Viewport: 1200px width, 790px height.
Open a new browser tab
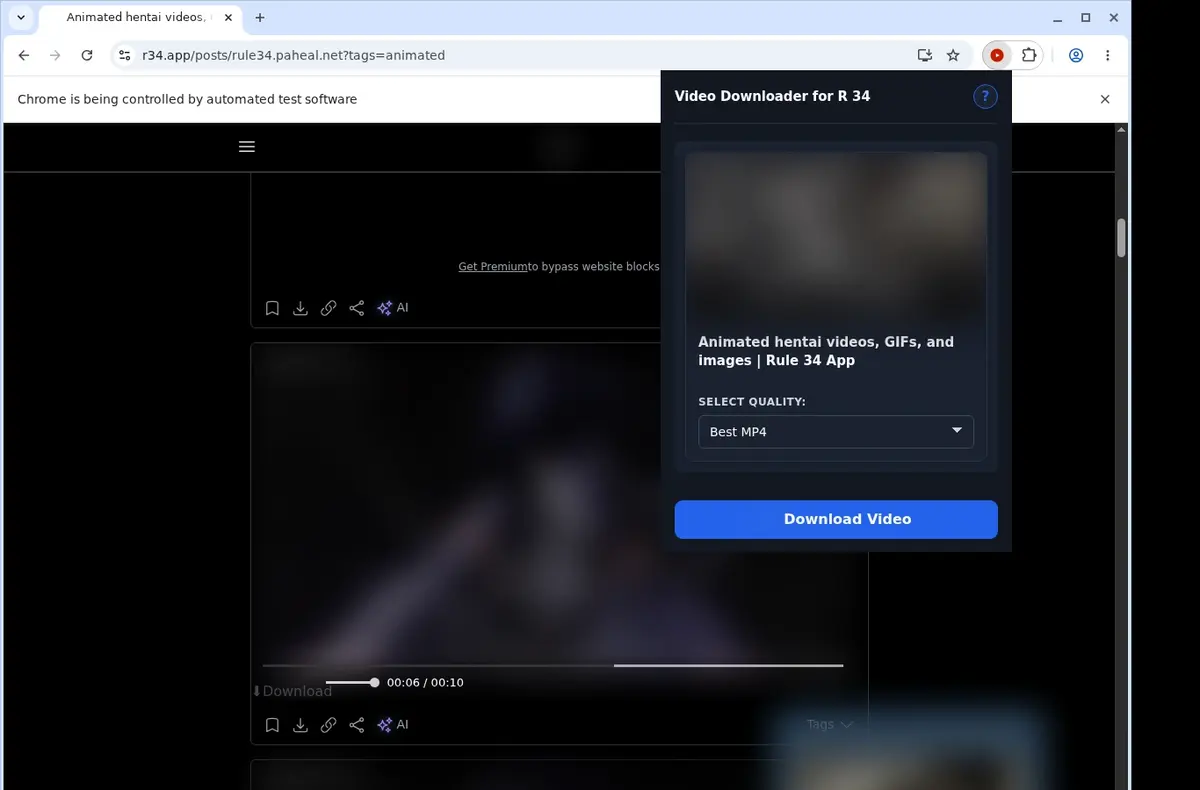click(x=260, y=17)
